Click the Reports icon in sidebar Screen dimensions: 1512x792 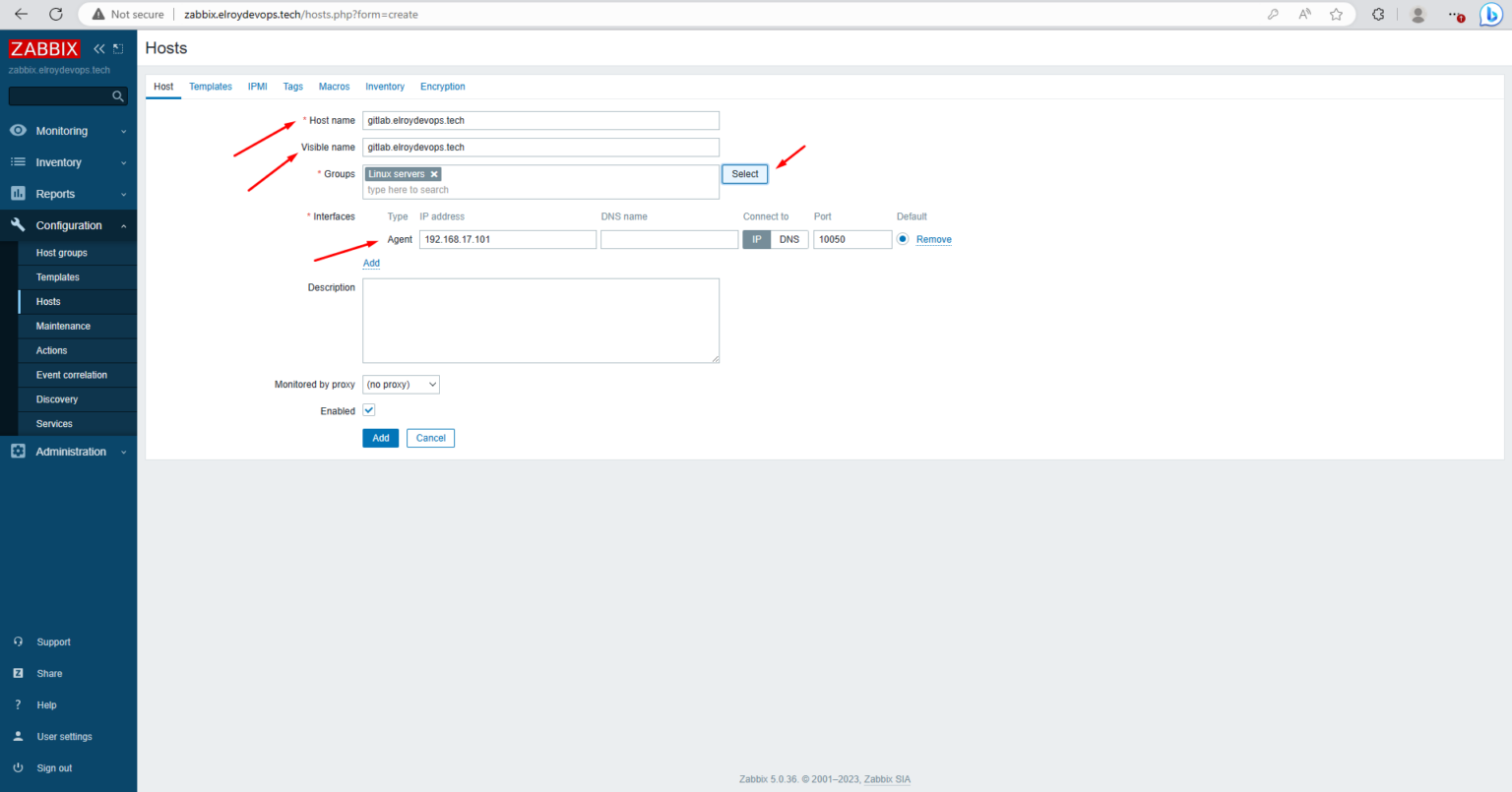pos(17,193)
